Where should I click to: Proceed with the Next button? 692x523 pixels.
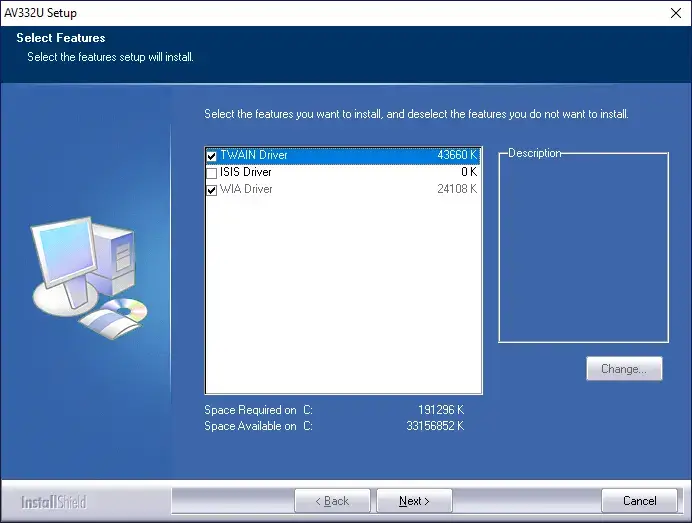414,501
